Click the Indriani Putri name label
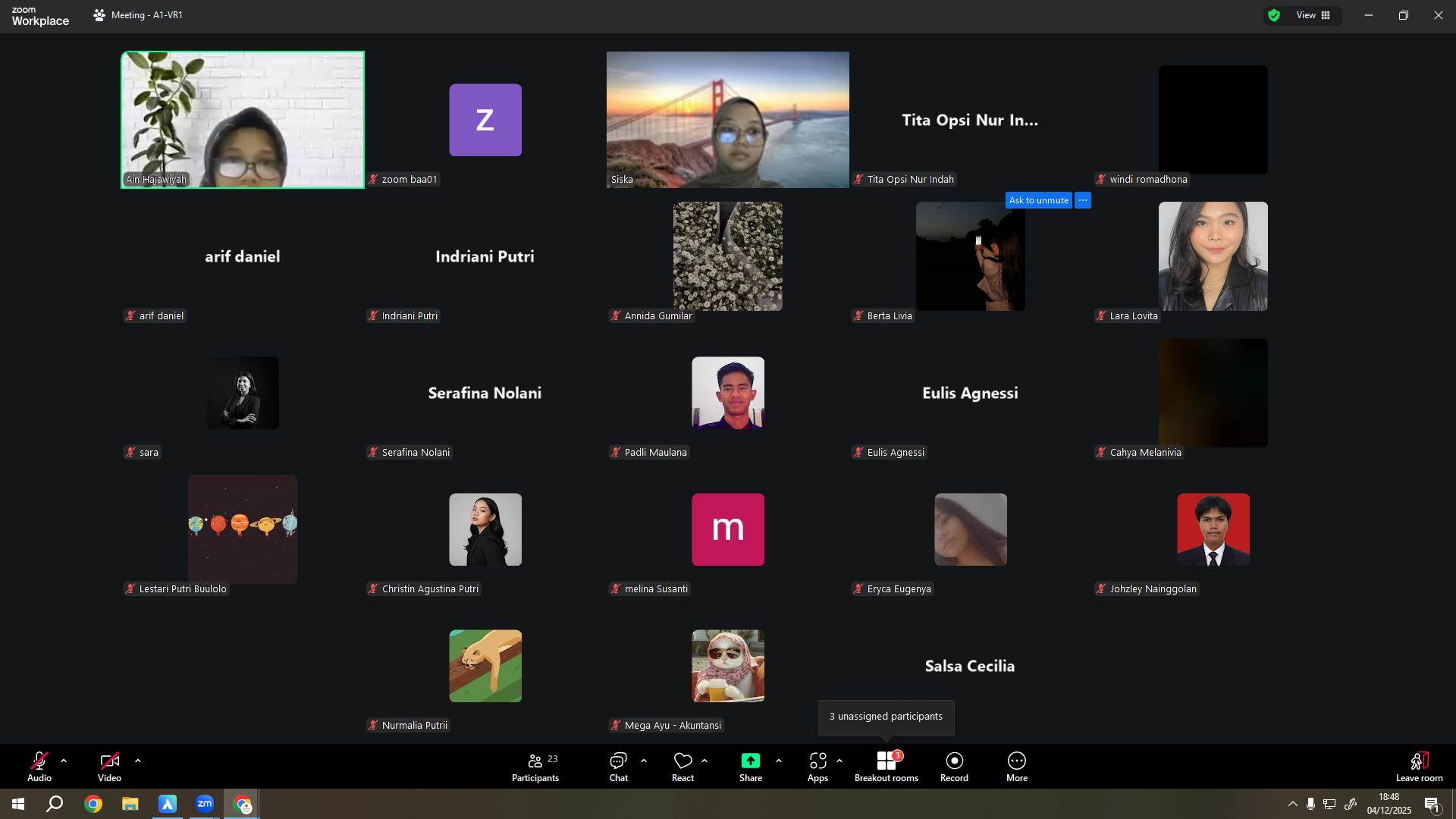Image resolution: width=1456 pixels, height=819 pixels. tap(409, 316)
